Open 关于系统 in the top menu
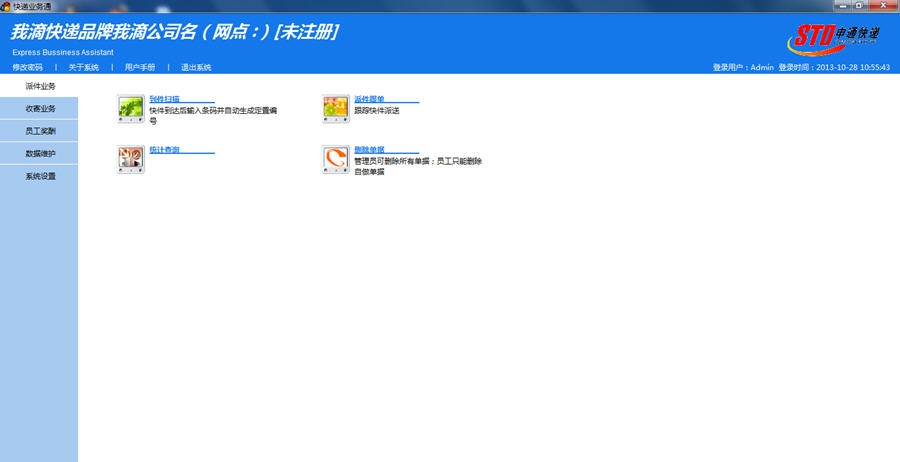Screen dimensions: 900x462 pyautogui.click(x=84, y=67)
